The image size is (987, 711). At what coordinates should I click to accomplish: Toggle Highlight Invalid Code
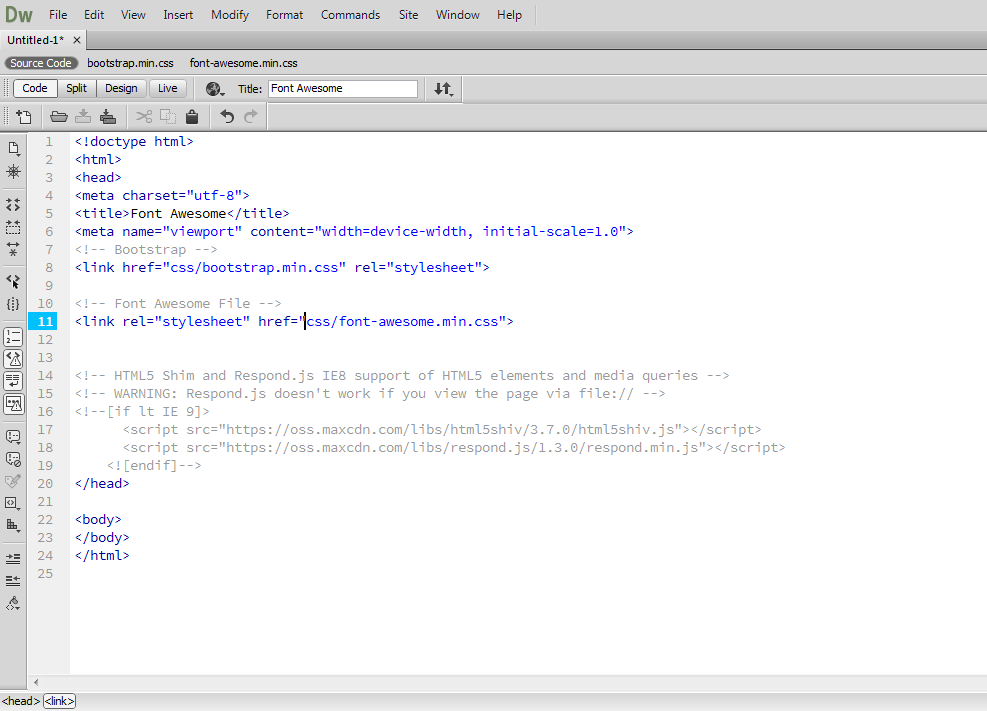[x=13, y=359]
